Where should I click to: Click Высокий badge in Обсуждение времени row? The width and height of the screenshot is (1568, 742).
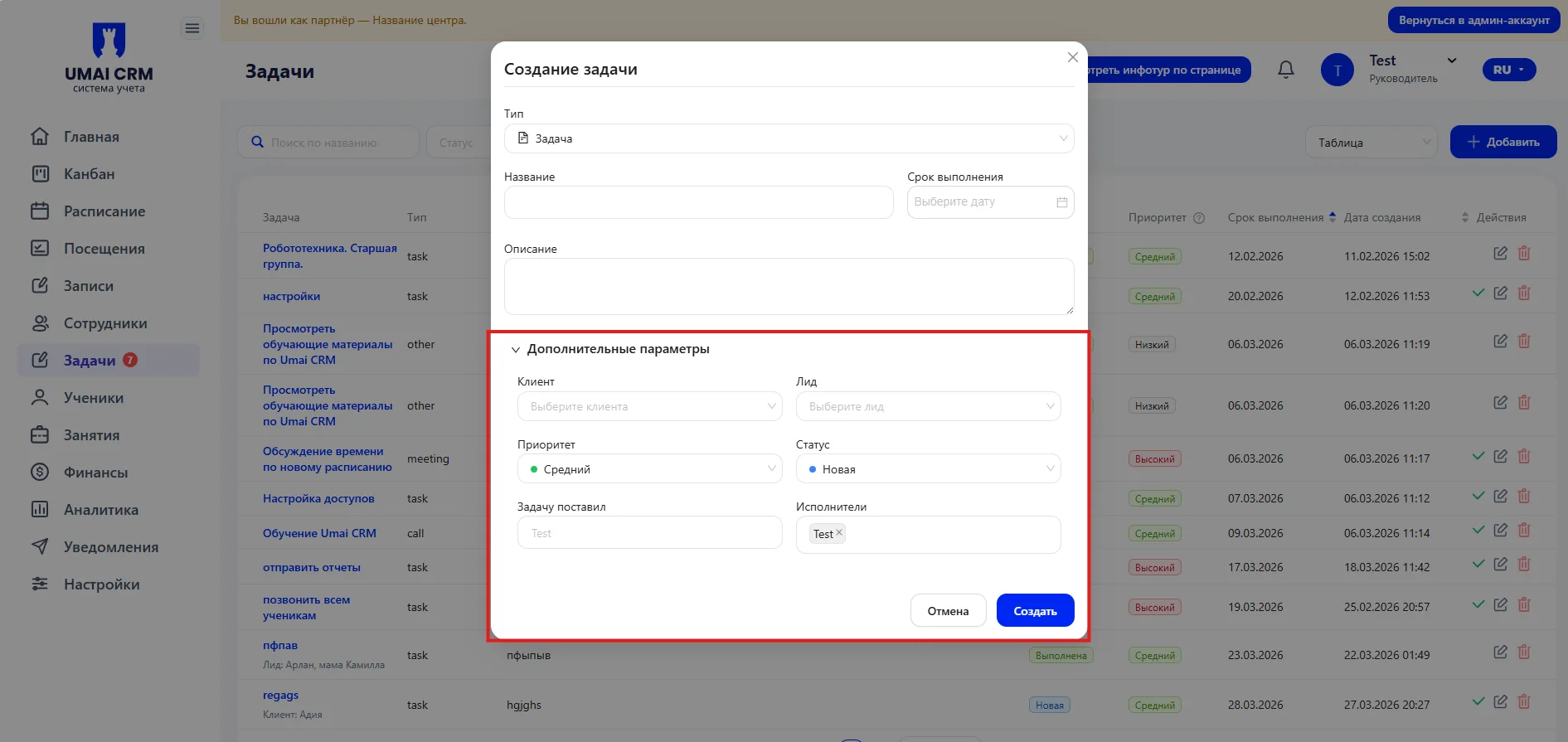(1154, 458)
